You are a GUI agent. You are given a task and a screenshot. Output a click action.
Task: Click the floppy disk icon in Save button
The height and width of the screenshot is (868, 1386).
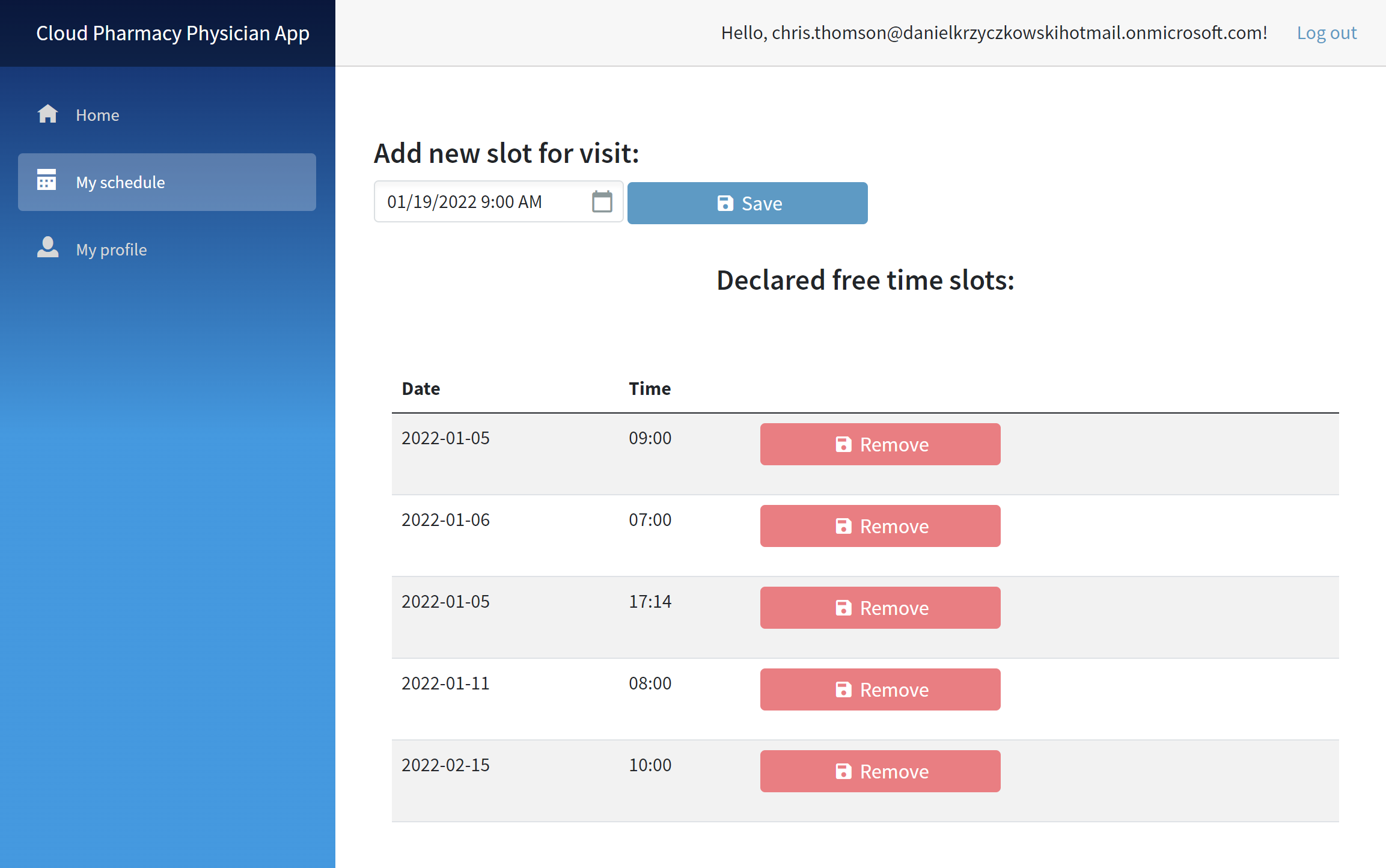(x=725, y=203)
